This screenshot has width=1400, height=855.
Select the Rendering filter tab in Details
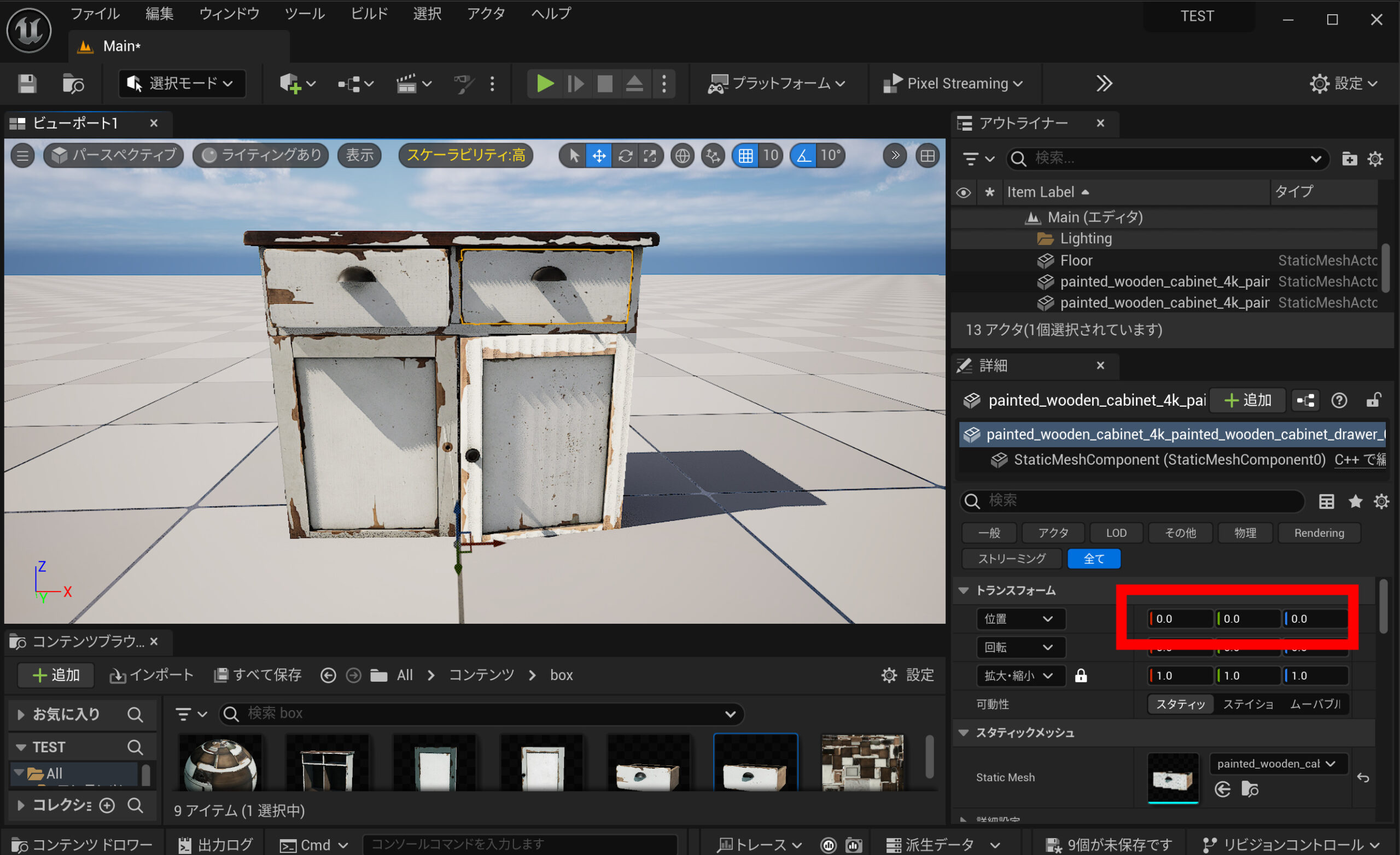(x=1319, y=533)
